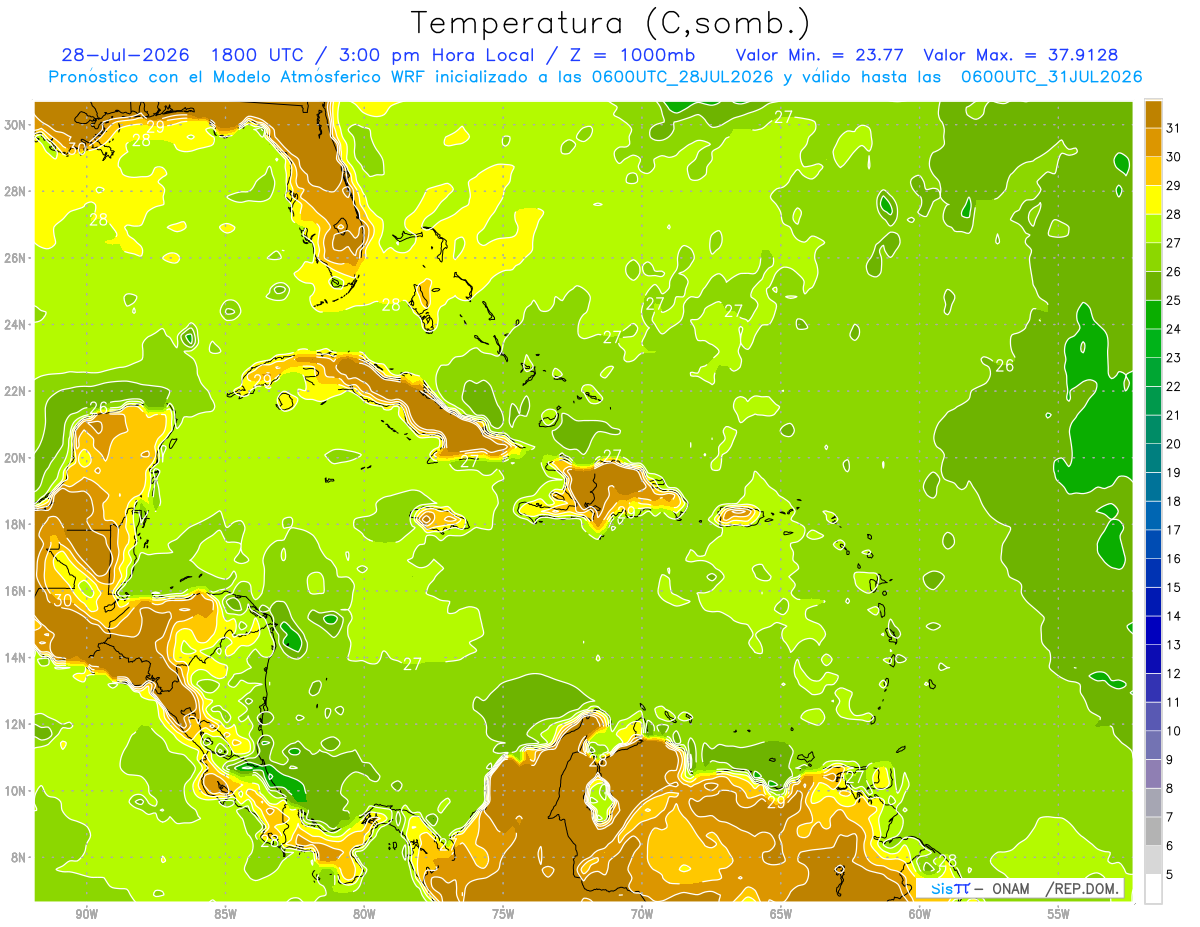Viewport: 1200px width, 927px height.
Task: Select the "0600UTC_31JUL2026" valid-until time
Action: 1051,77
